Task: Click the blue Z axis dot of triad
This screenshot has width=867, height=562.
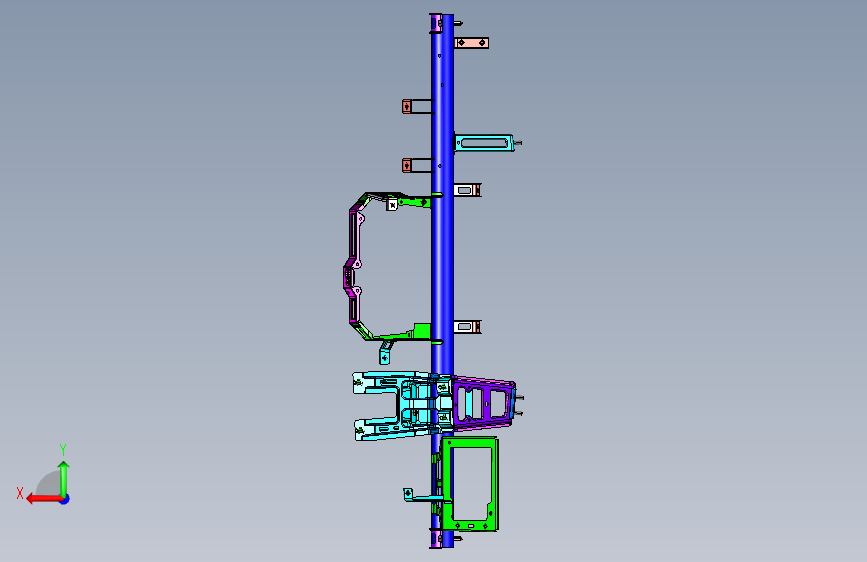Action: point(65,499)
